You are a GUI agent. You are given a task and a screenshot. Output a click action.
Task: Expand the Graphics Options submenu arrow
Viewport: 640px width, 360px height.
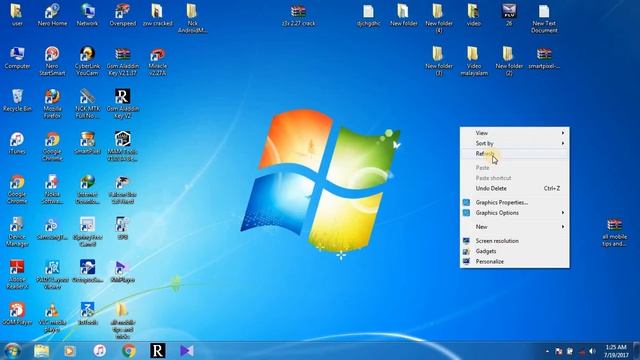[563, 213]
